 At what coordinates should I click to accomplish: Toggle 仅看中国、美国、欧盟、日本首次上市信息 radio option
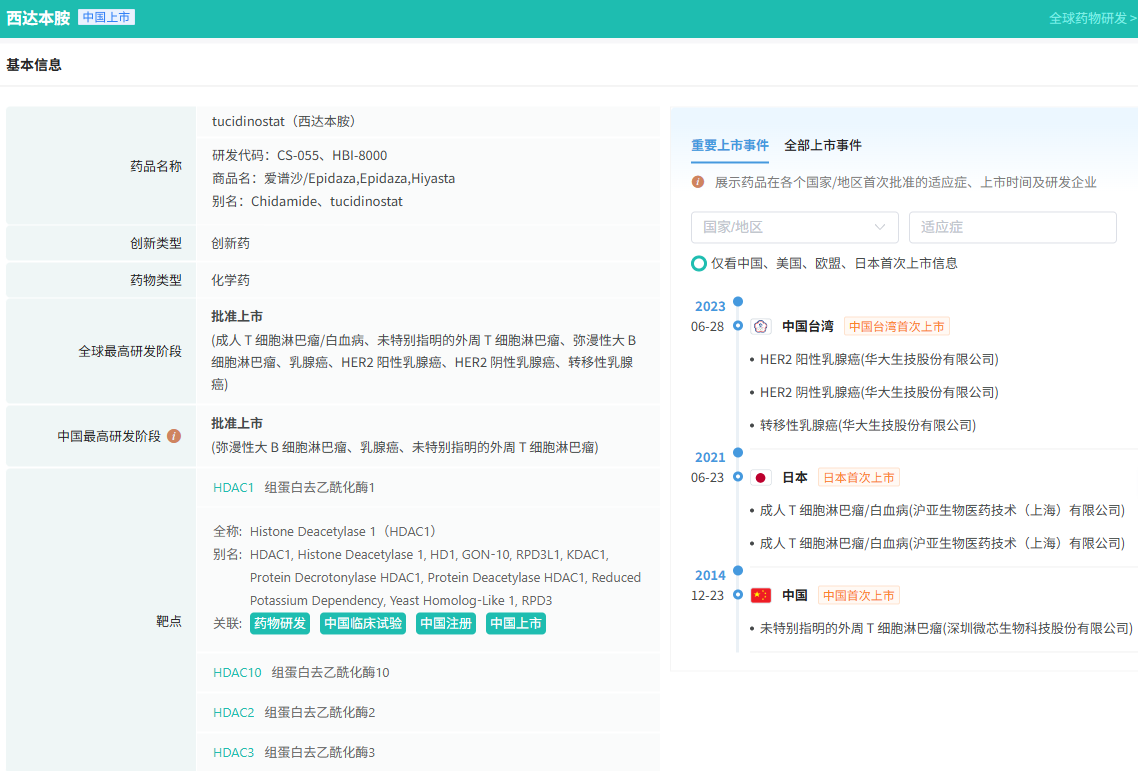click(698, 263)
